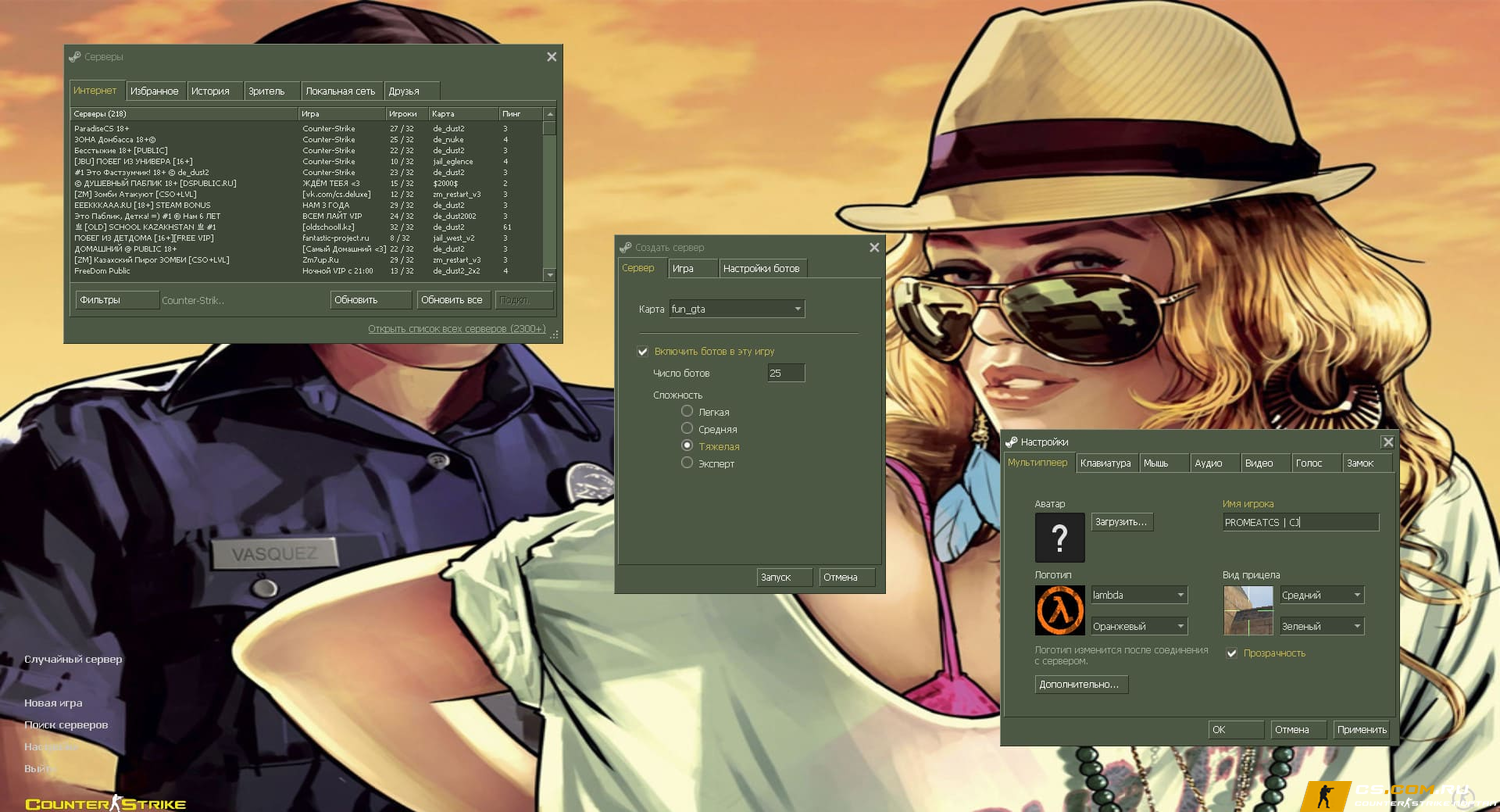Switch to the Избранное tab
1500x812 pixels.
(x=155, y=91)
